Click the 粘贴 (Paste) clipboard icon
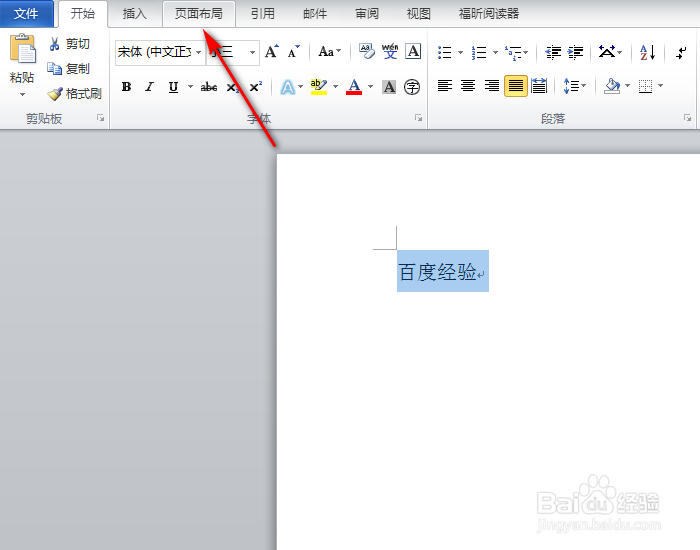This screenshot has width=700, height=550. (x=22, y=48)
